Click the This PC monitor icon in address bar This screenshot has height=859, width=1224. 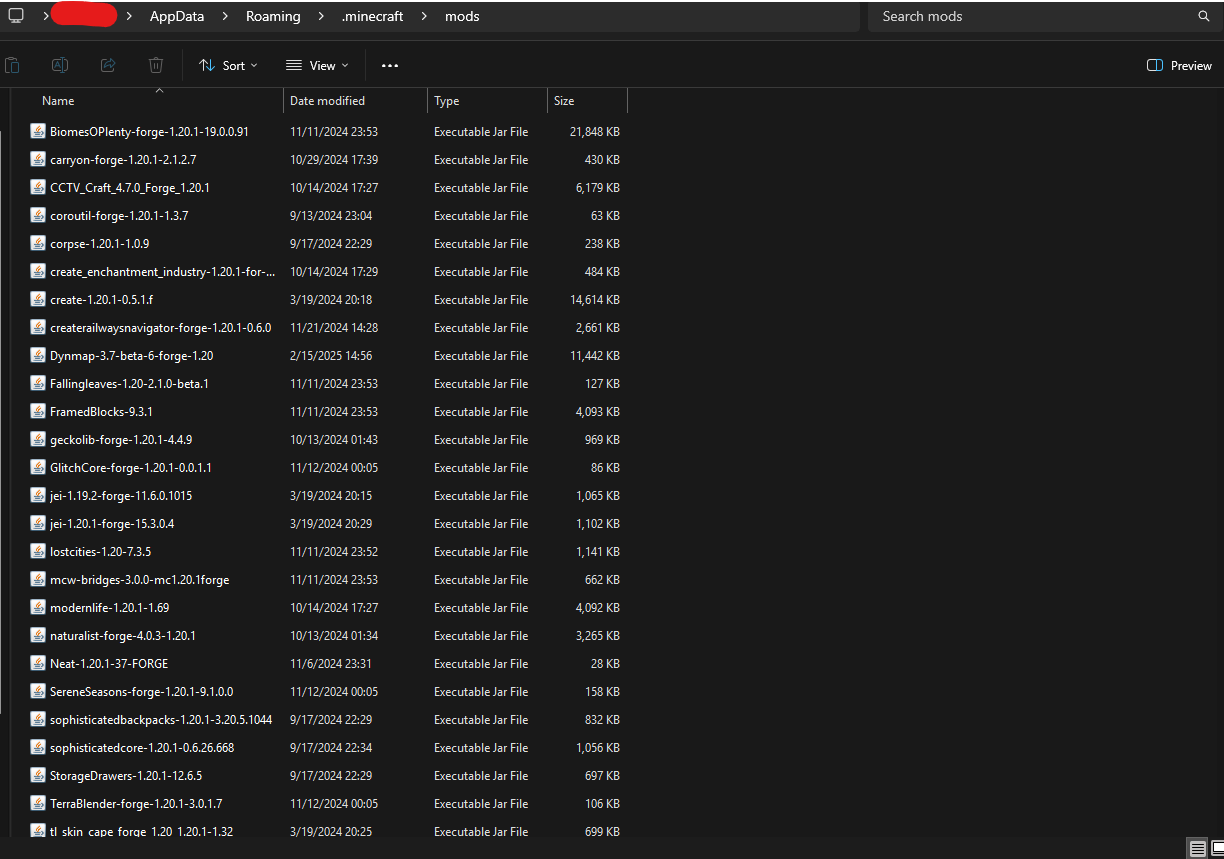point(16,16)
